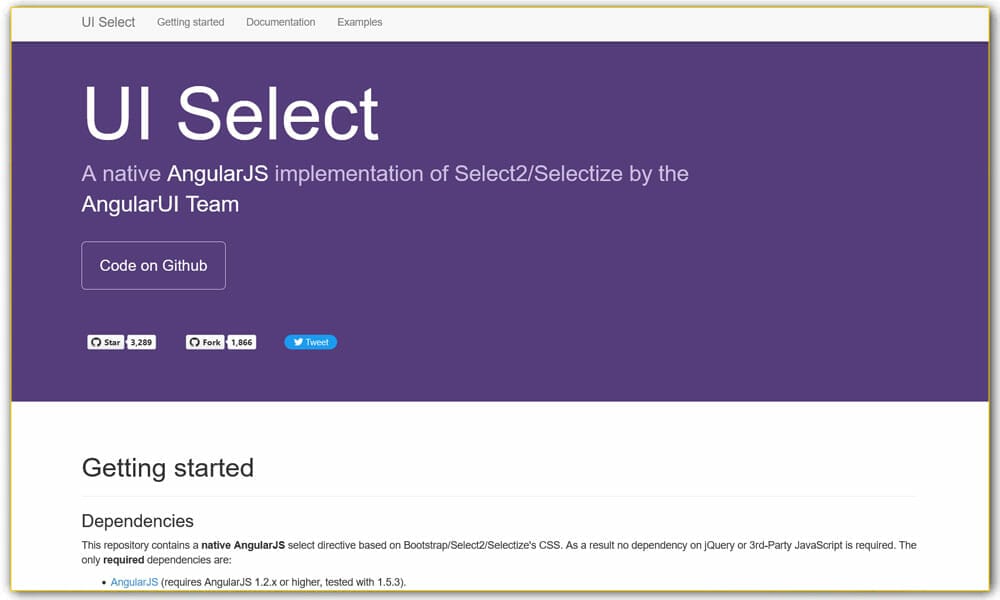Click the Getting started section heading
Screen dimensions: 1000x600
167,467
